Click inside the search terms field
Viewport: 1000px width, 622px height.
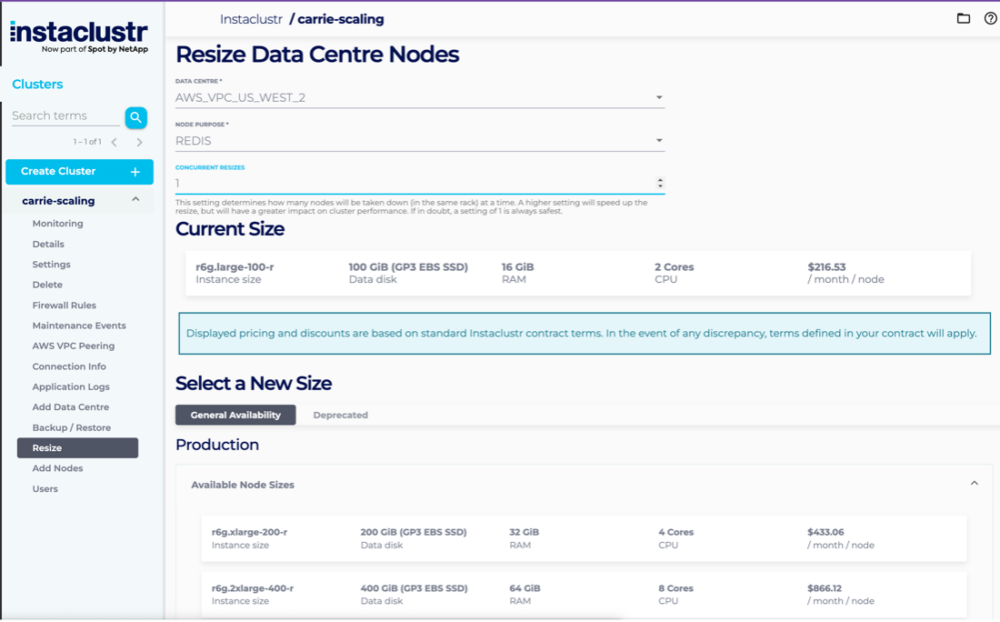click(x=60, y=117)
